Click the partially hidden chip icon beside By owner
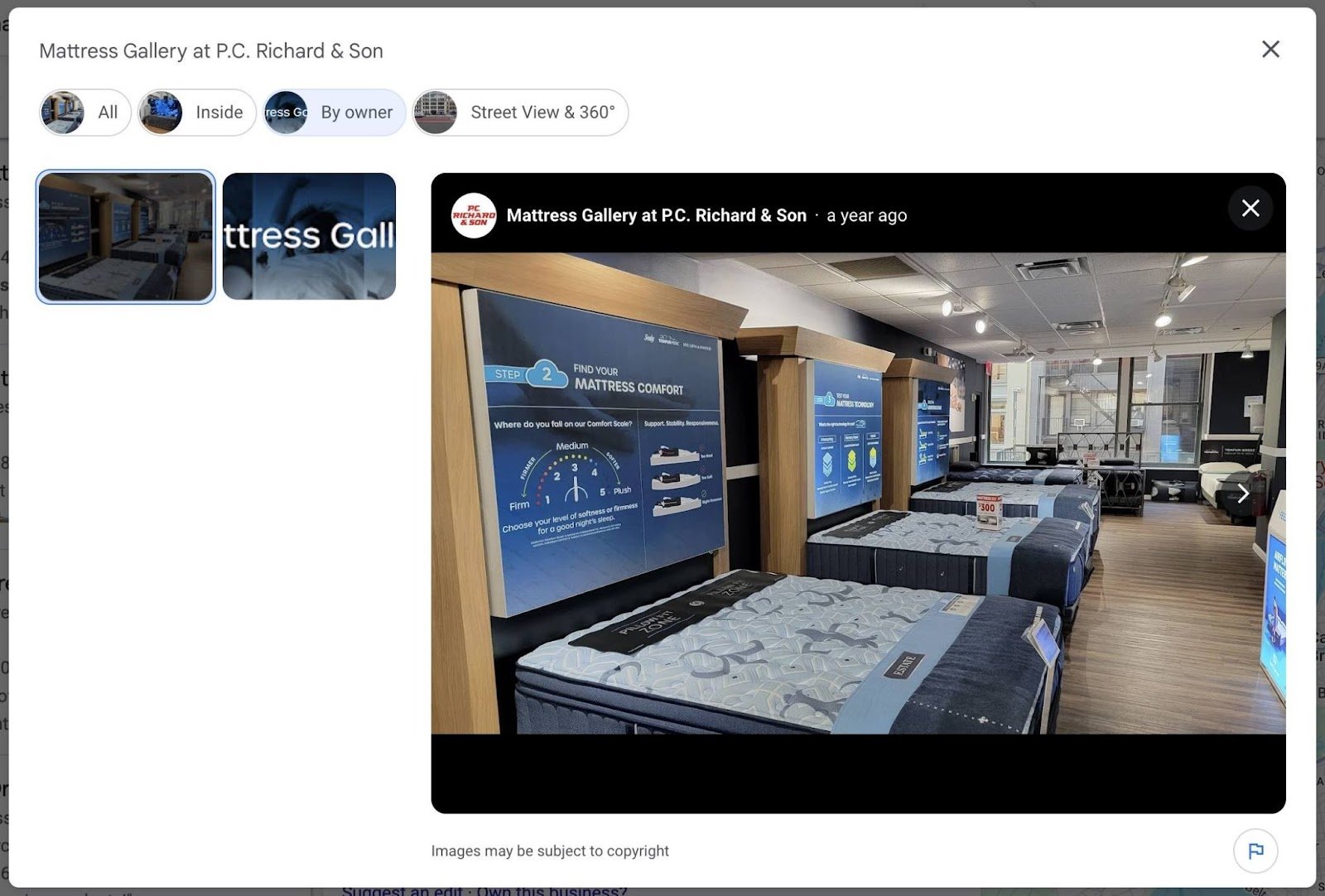This screenshot has height=896, width=1325. (x=284, y=112)
